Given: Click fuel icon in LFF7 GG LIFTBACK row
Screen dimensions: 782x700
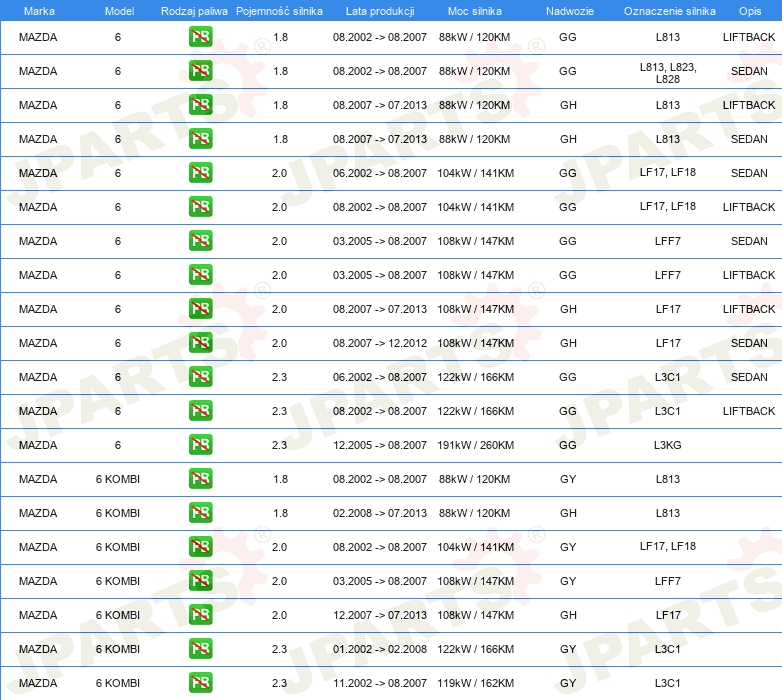Looking at the screenshot, I should point(200,275).
